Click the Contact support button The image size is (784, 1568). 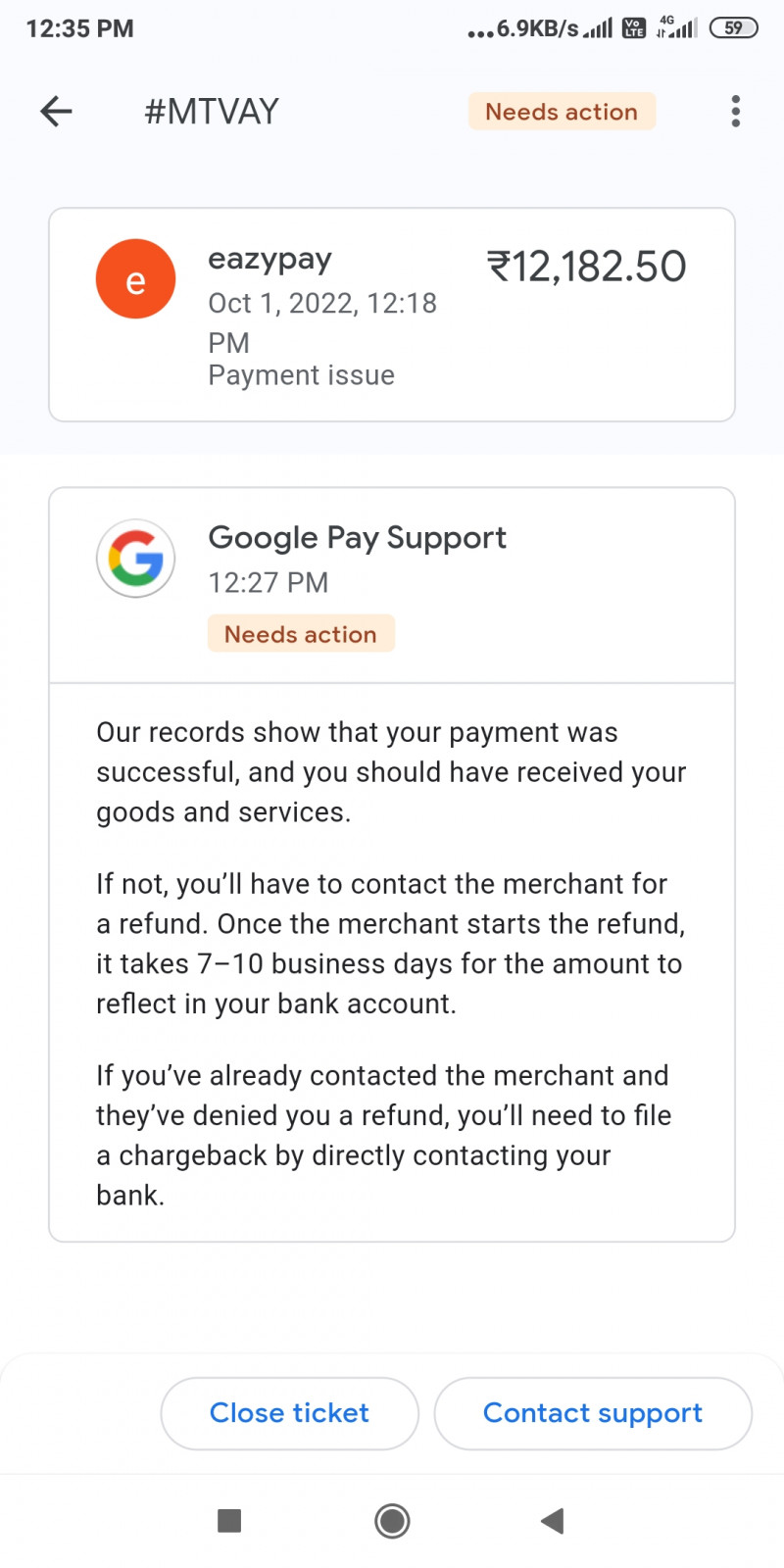click(592, 1413)
